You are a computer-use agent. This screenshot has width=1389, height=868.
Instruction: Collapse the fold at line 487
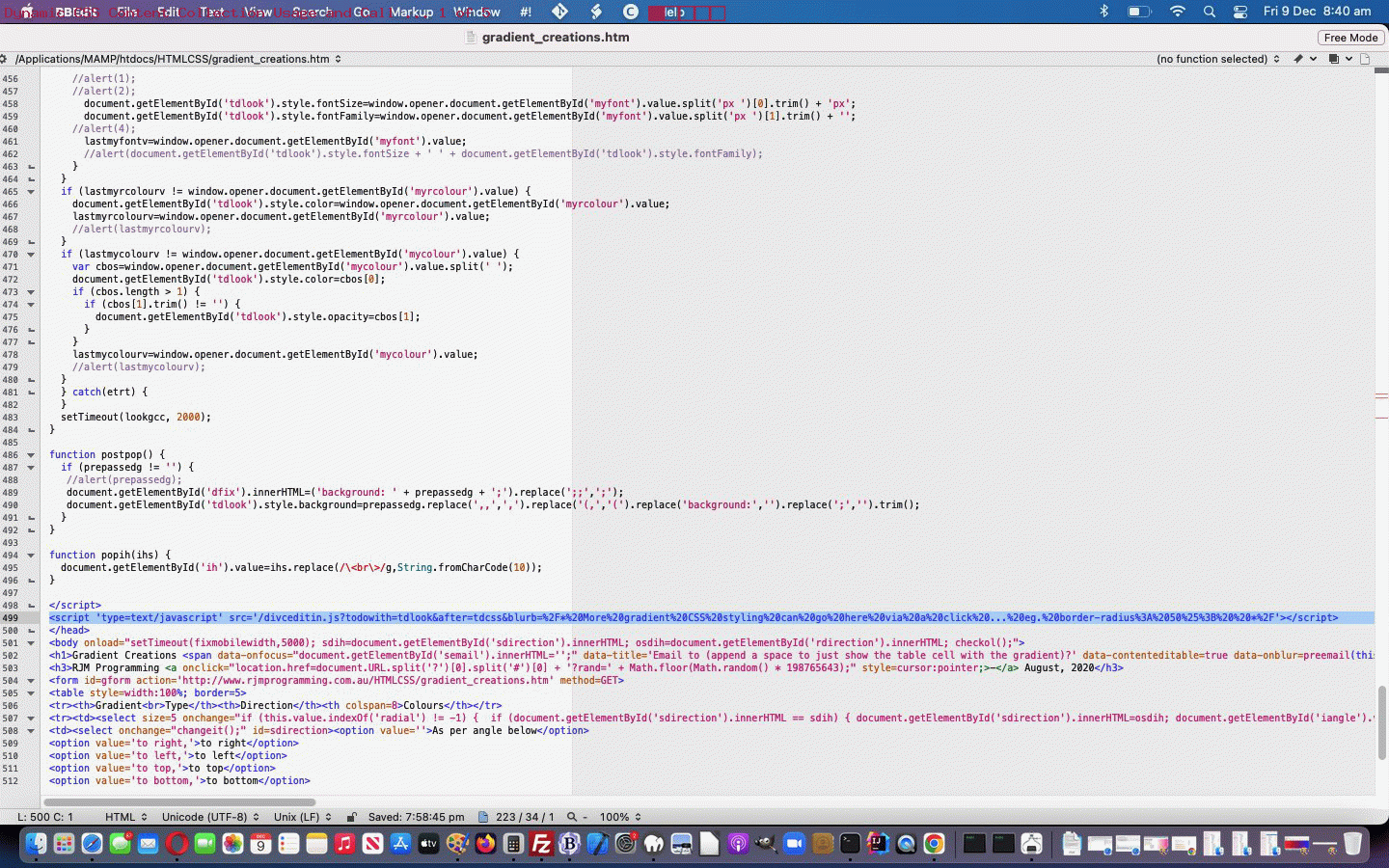pyautogui.click(x=31, y=467)
